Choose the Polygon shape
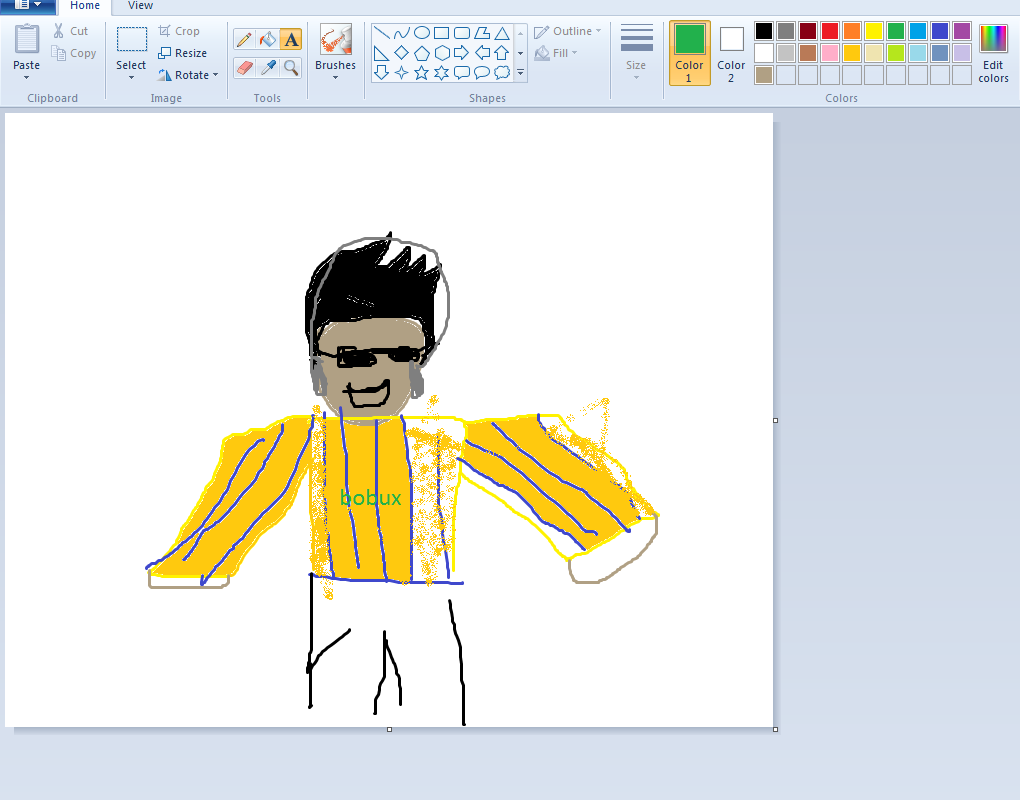Image resolution: width=1020 pixels, height=800 pixels. (482, 33)
